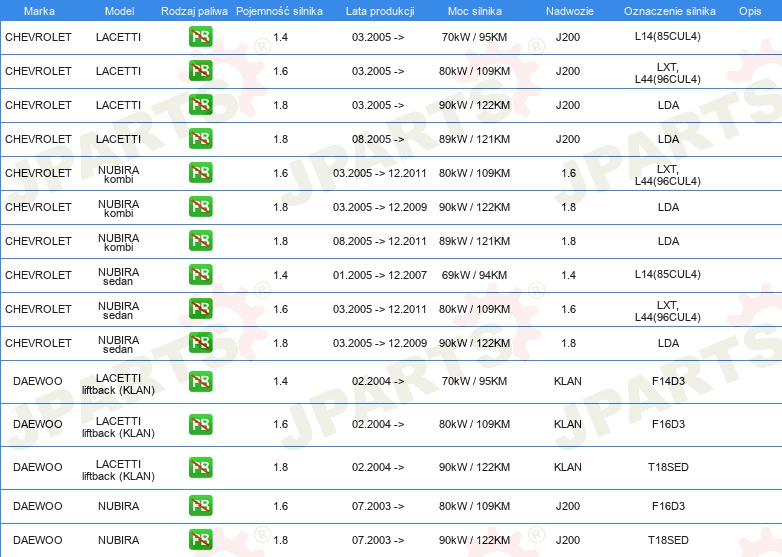Select J200 body in Daewoo Nubira 1.6 row
782x557 pixels.
(568, 506)
